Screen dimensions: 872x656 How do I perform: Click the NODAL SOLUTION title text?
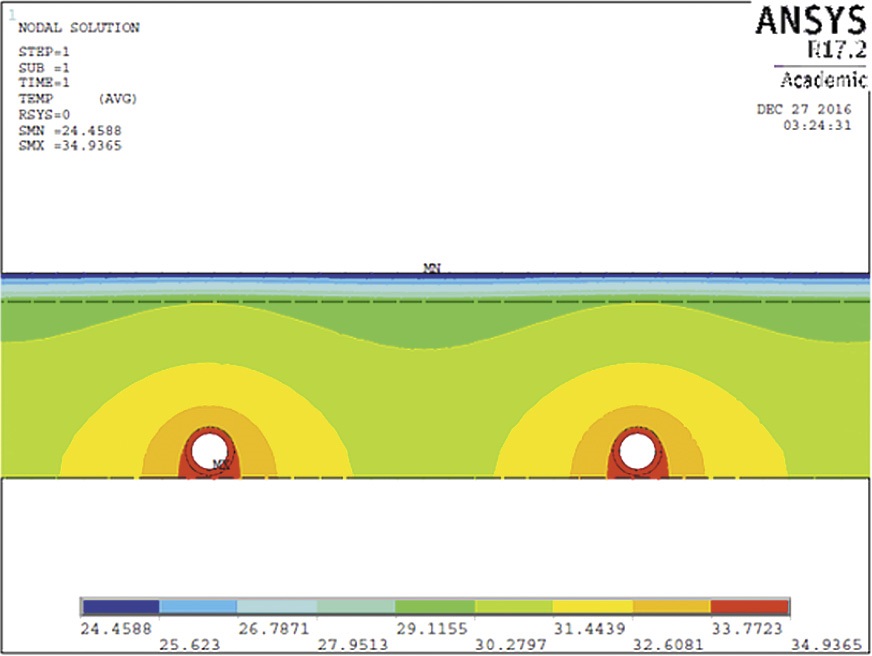coord(79,27)
